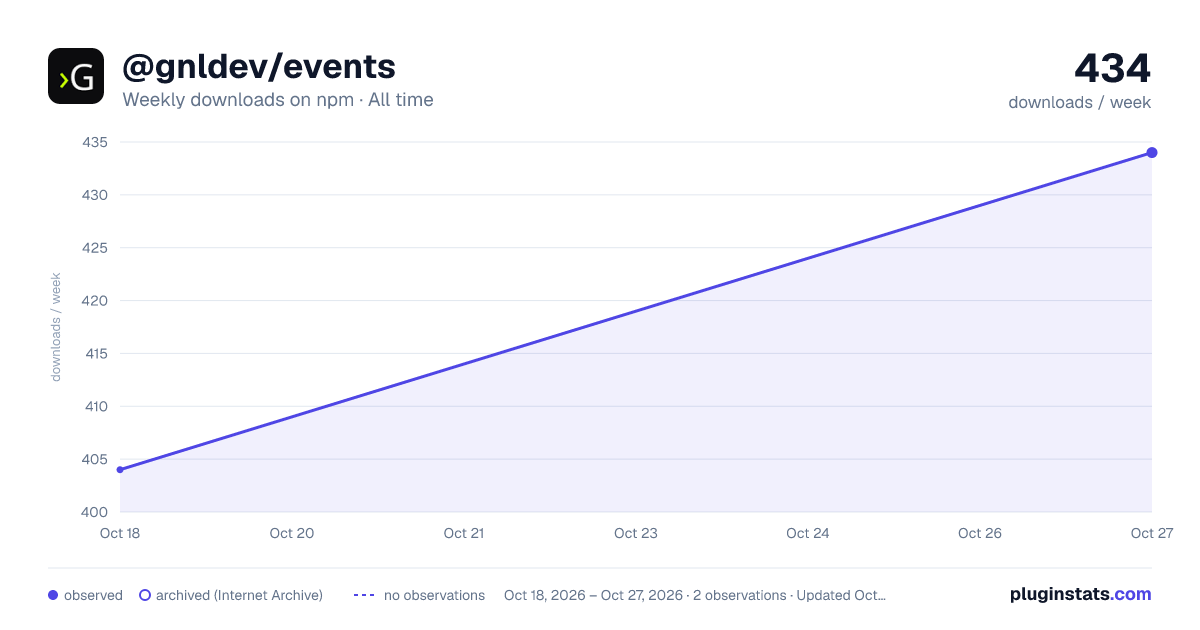Click the Oct 23 x-axis label
Image resolution: width=1200 pixels, height=630 pixels.
click(636, 533)
